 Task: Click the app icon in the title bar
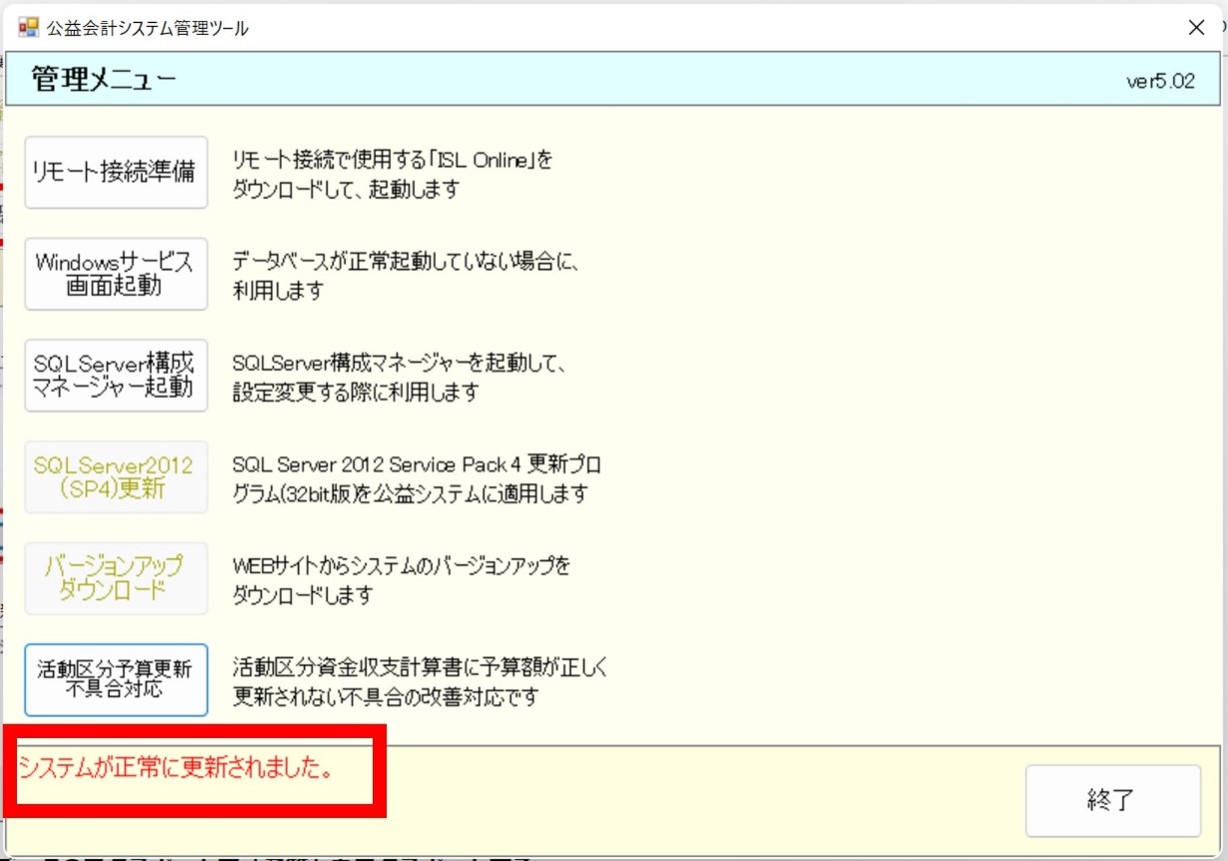coord(28,28)
